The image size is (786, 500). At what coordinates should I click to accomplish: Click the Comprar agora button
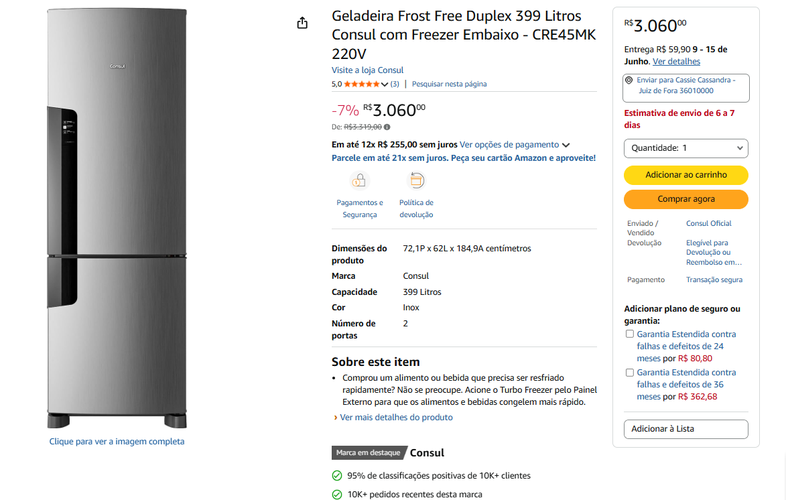(686, 199)
